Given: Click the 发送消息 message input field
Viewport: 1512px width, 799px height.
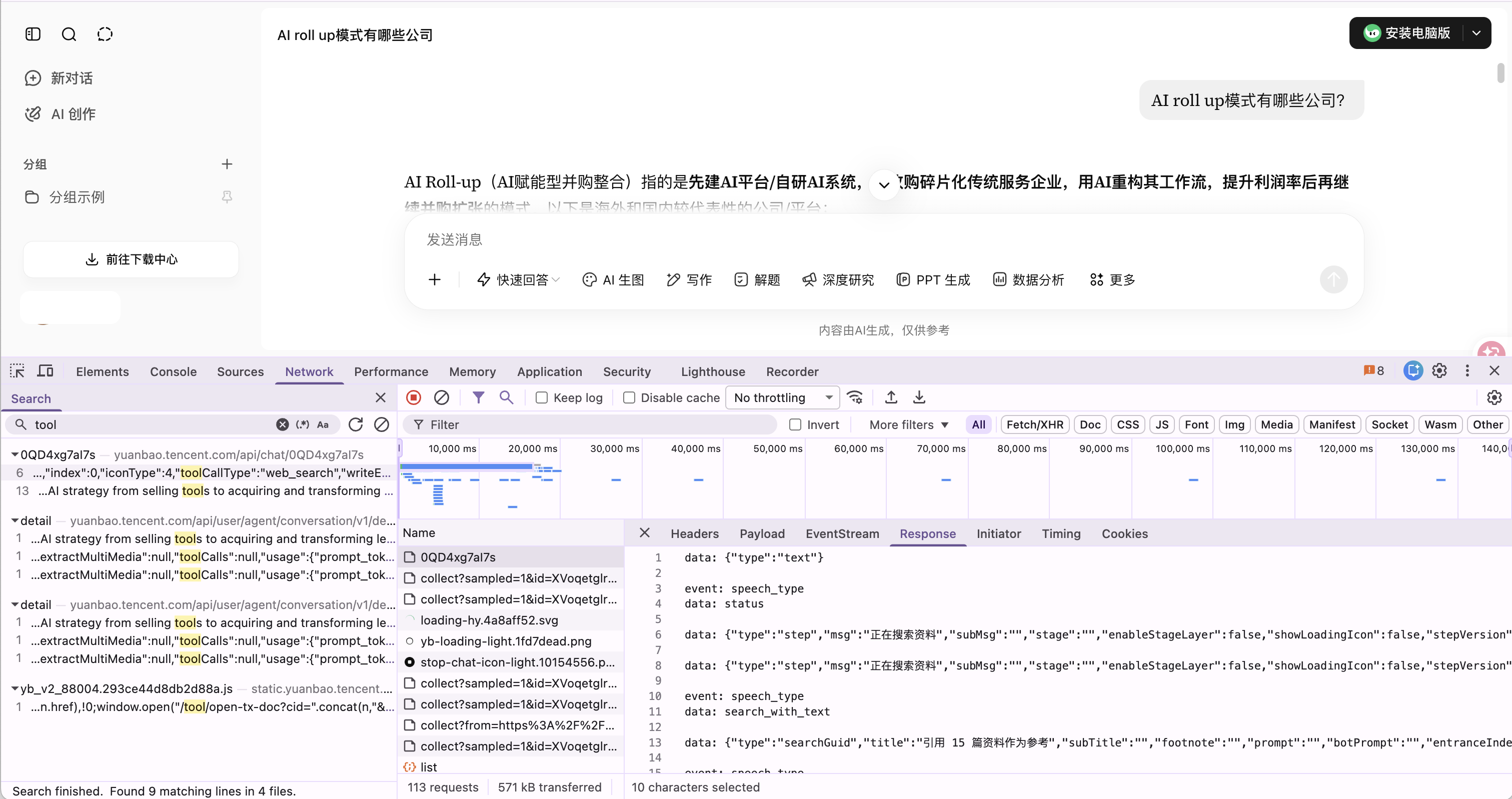Looking at the screenshot, I should pyautogui.click(x=883, y=240).
